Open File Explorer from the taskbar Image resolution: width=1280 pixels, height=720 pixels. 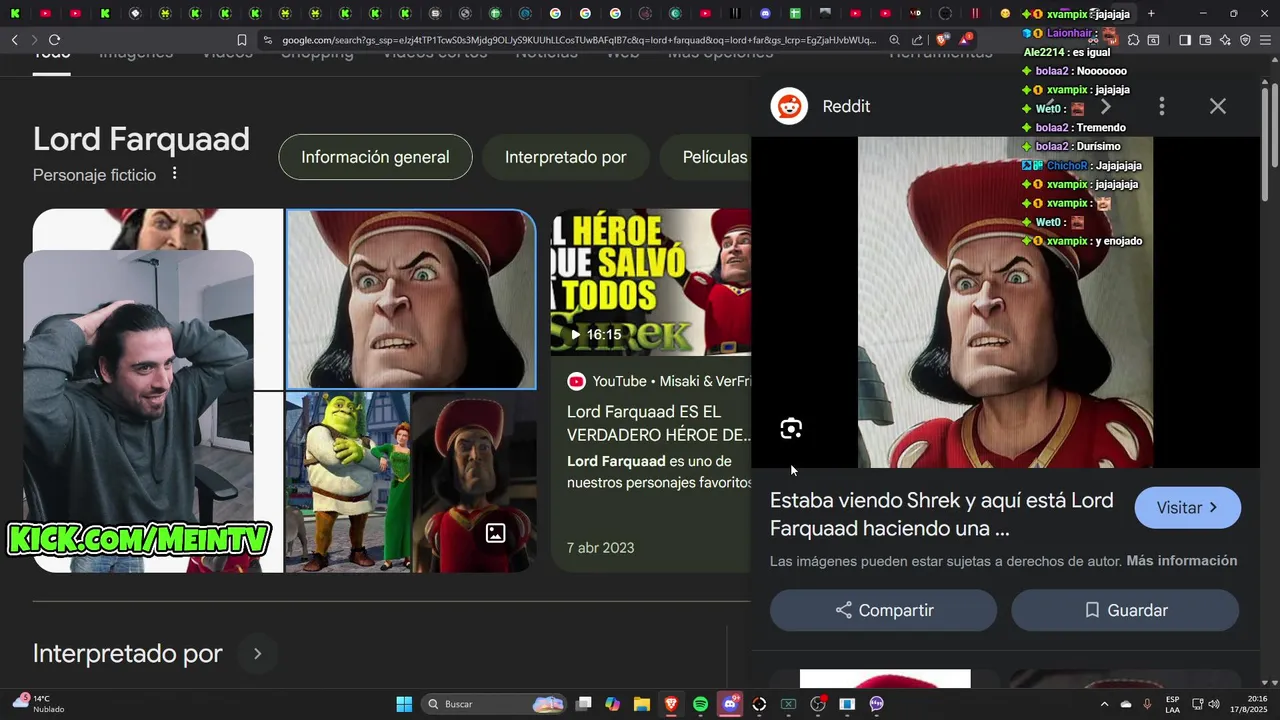click(642, 704)
